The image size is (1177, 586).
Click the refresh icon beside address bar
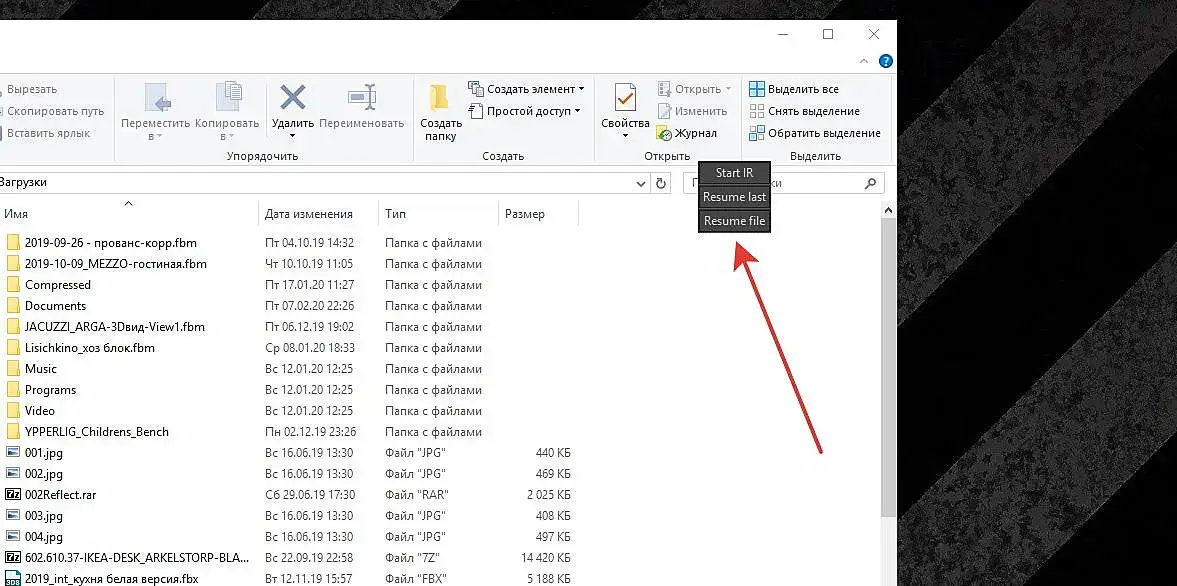pos(661,183)
